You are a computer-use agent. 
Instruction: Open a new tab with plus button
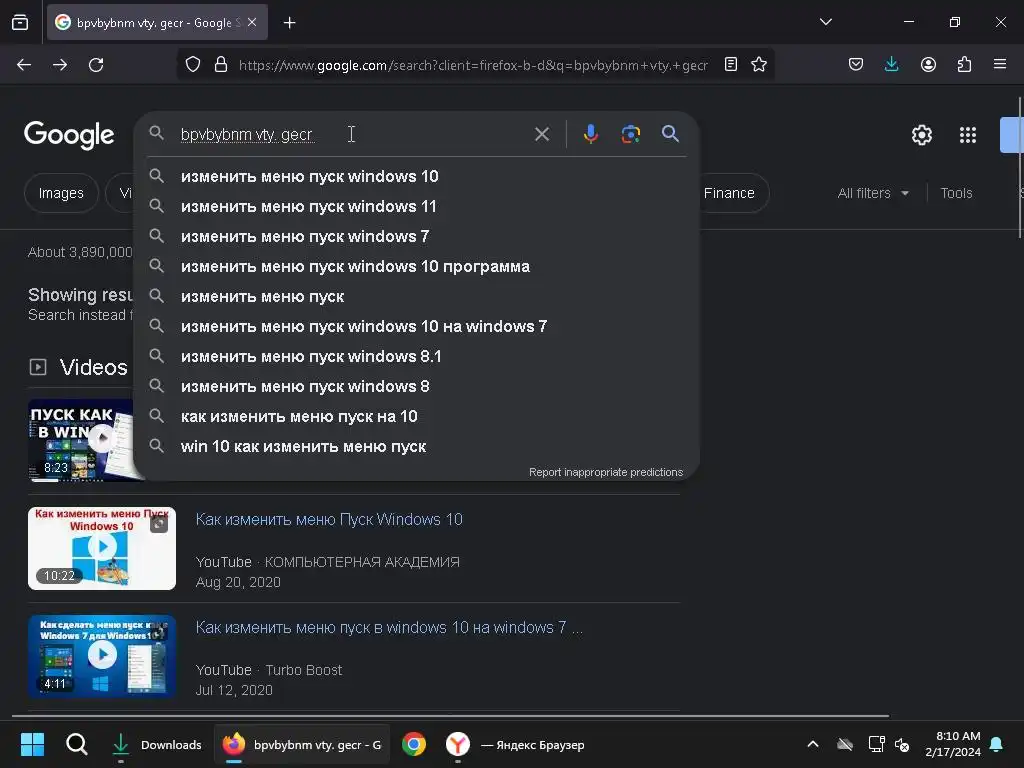289,23
